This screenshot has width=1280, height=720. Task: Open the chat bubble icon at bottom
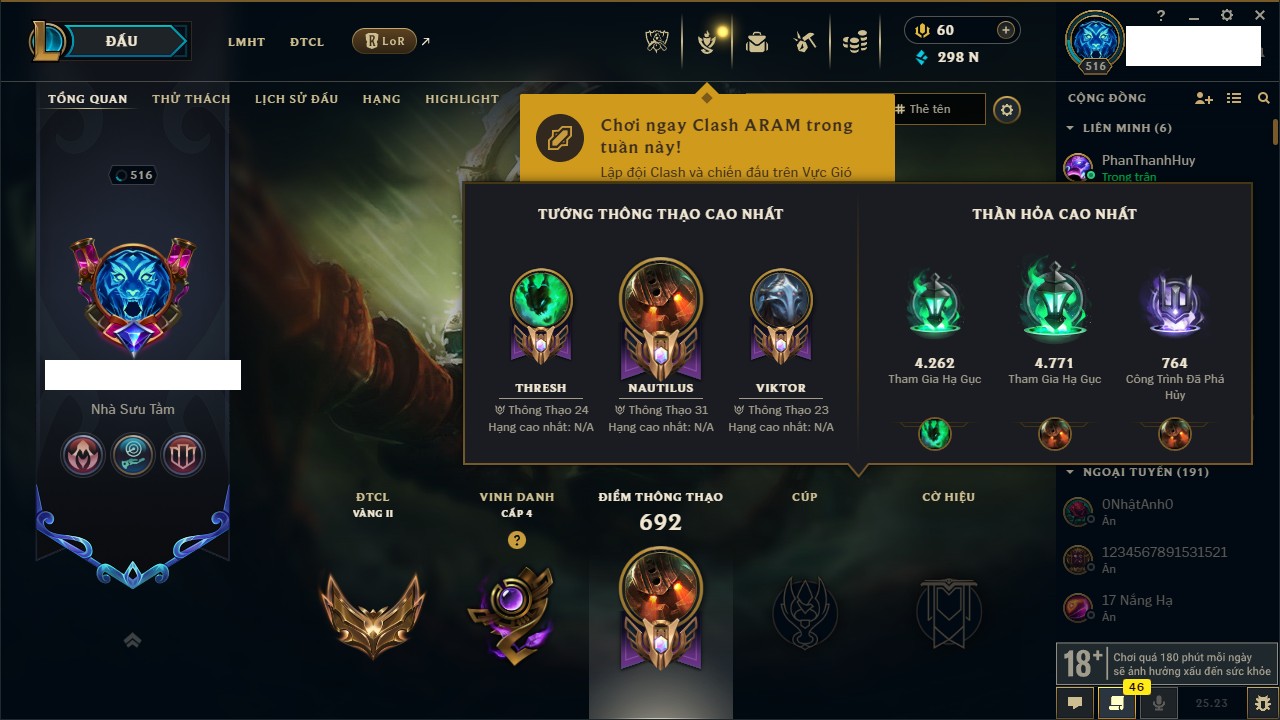[1075, 703]
